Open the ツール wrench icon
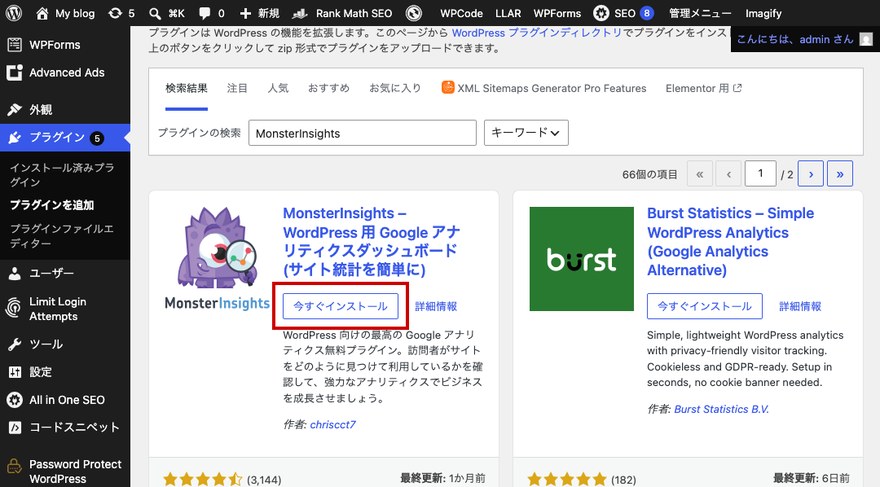The height and width of the screenshot is (487, 880). click(15, 344)
